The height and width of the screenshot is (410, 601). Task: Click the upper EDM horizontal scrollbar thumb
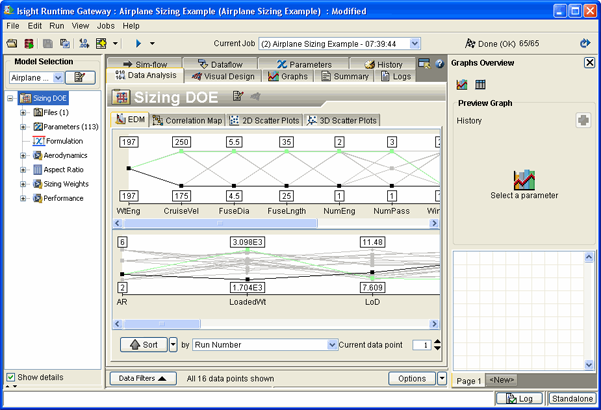(x=220, y=223)
